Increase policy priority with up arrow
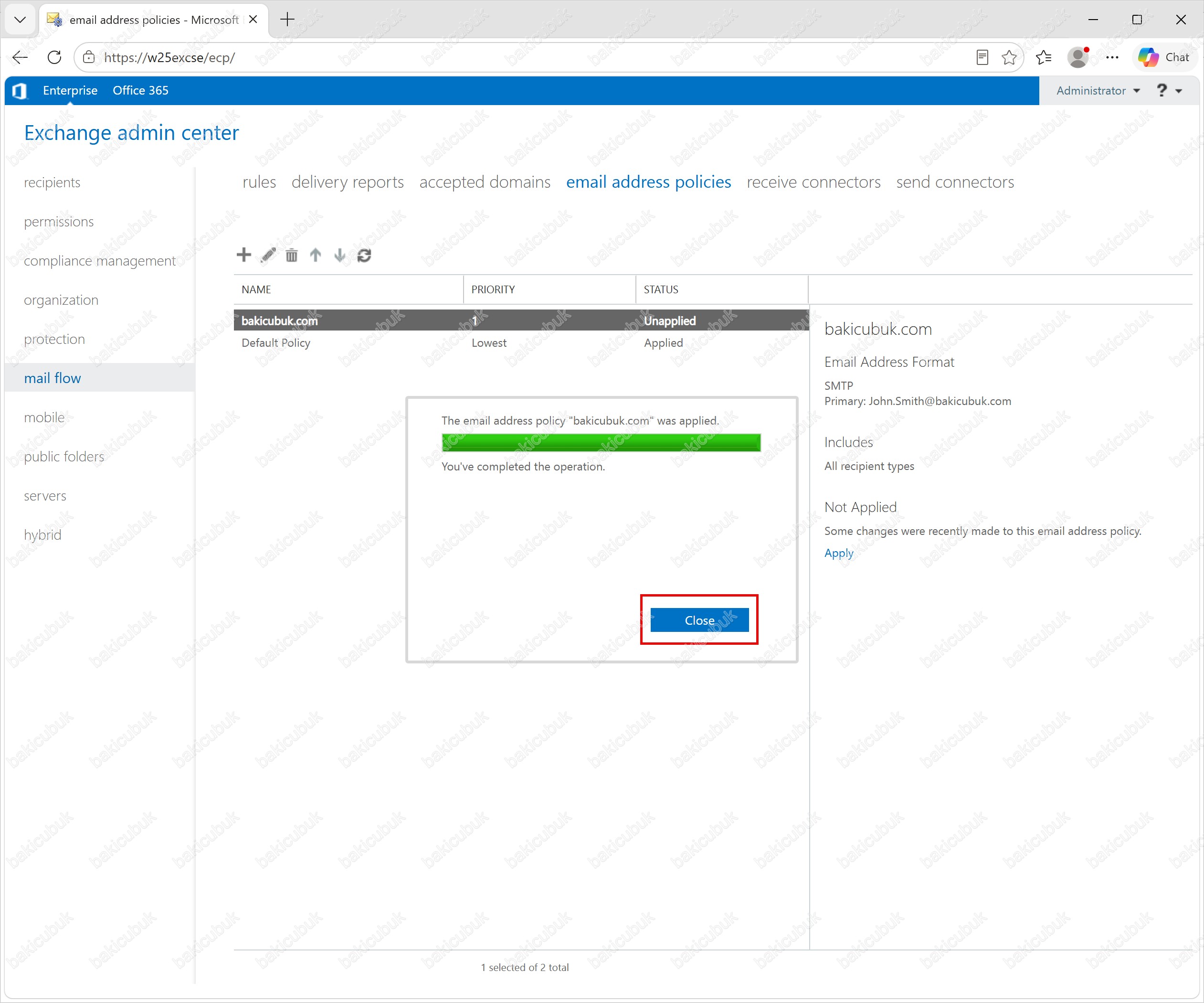Viewport: 1204px width, 1003px height. (316, 255)
